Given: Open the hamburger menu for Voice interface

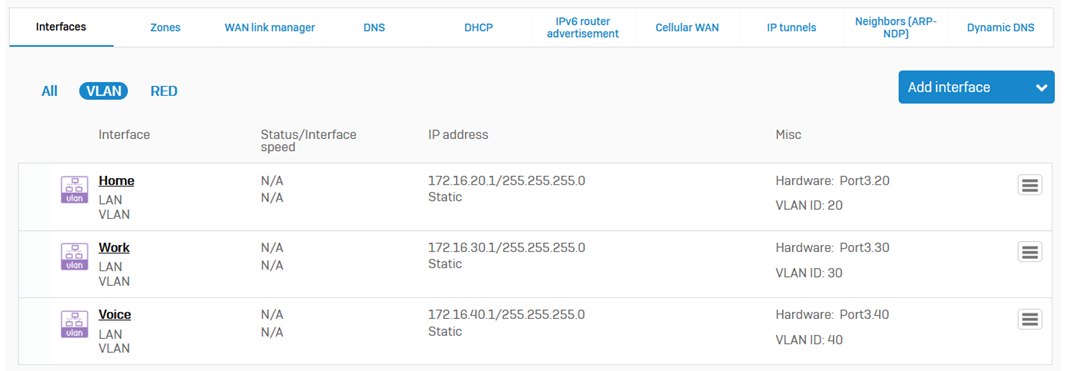Looking at the screenshot, I should pos(1030,319).
